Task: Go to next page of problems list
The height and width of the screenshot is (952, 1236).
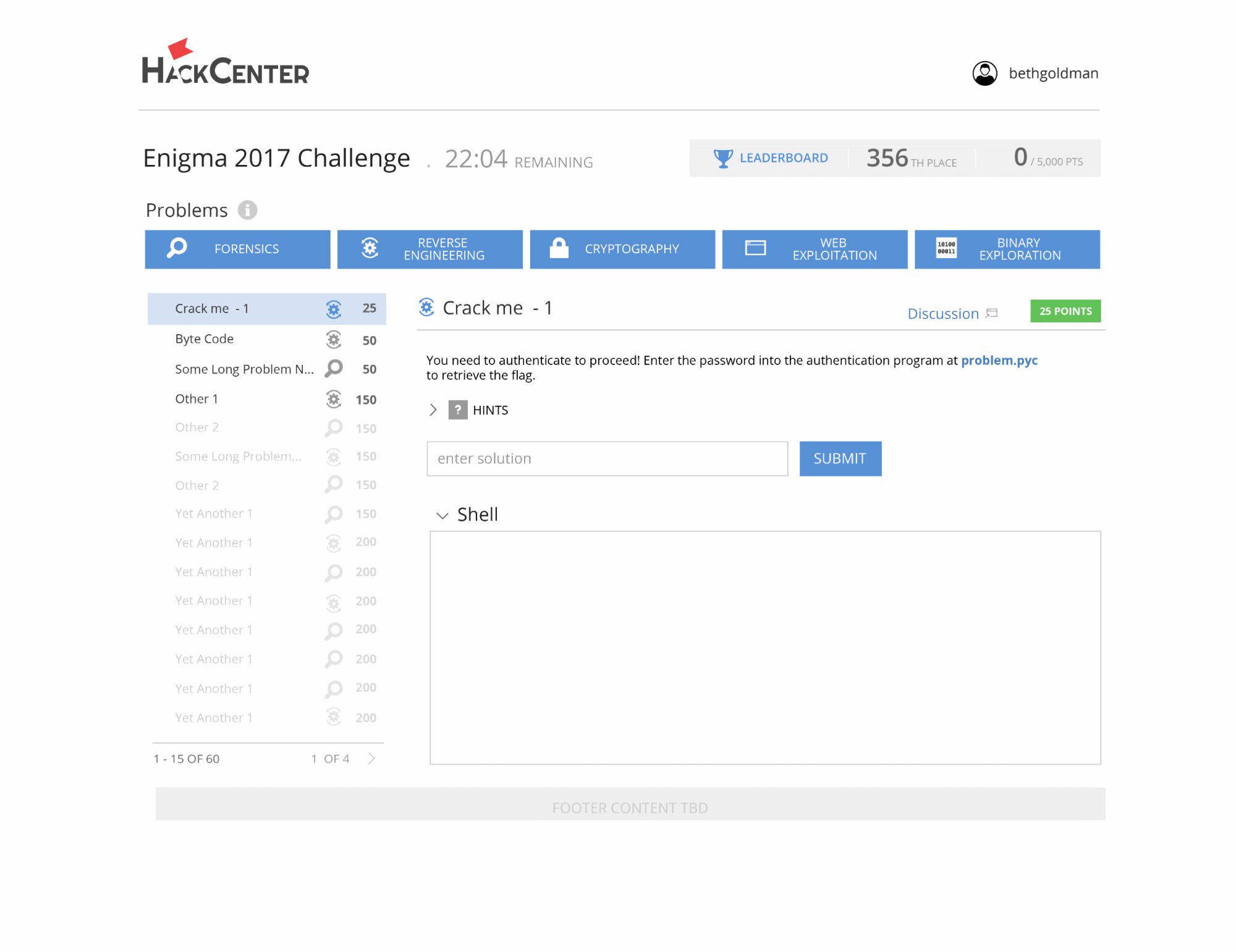Action: tap(371, 759)
